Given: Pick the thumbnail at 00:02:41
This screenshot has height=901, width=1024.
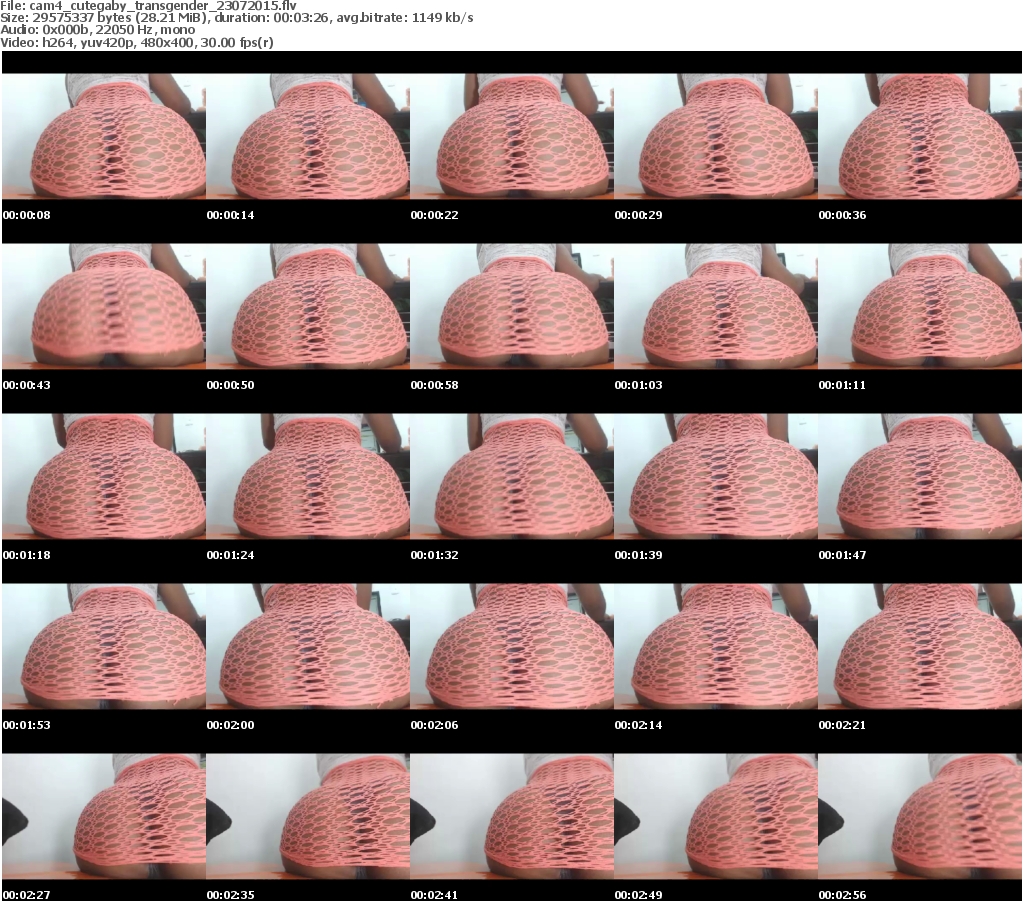Looking at the screenshot, I should point(512,816).
